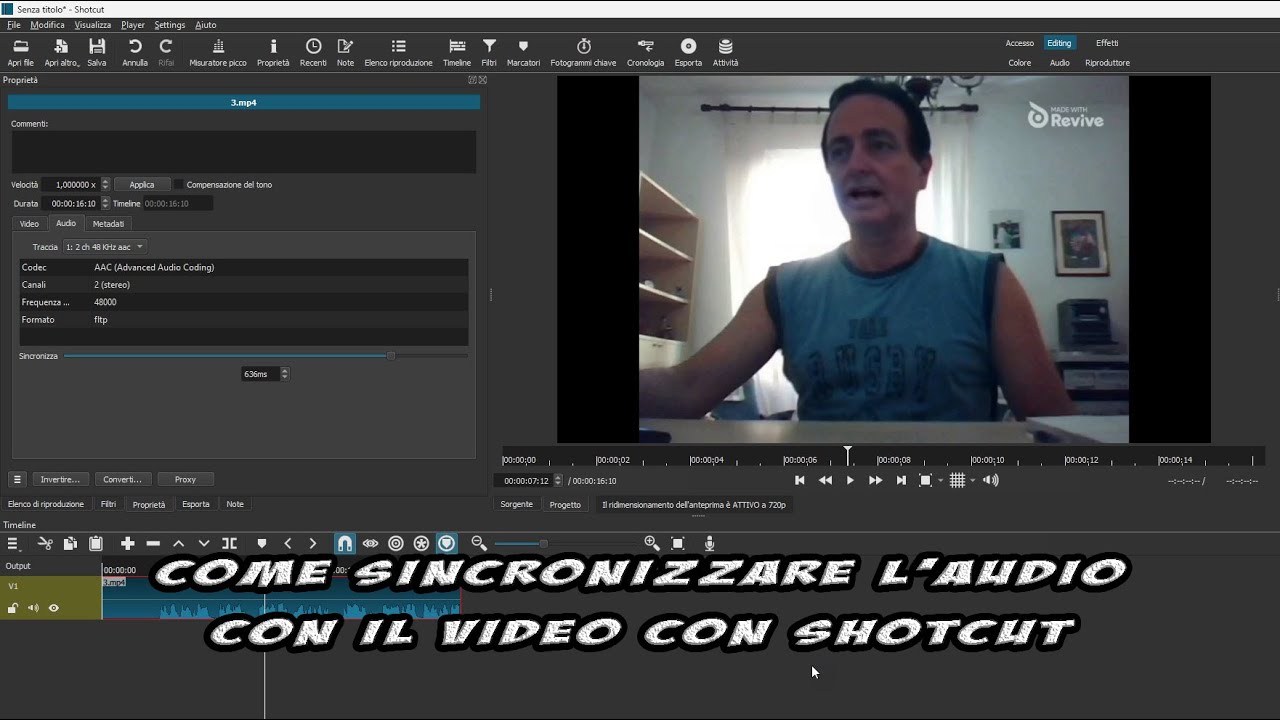Open the timeline hamburger menu
Screen dimensions: 1280x720
(13, 543)
